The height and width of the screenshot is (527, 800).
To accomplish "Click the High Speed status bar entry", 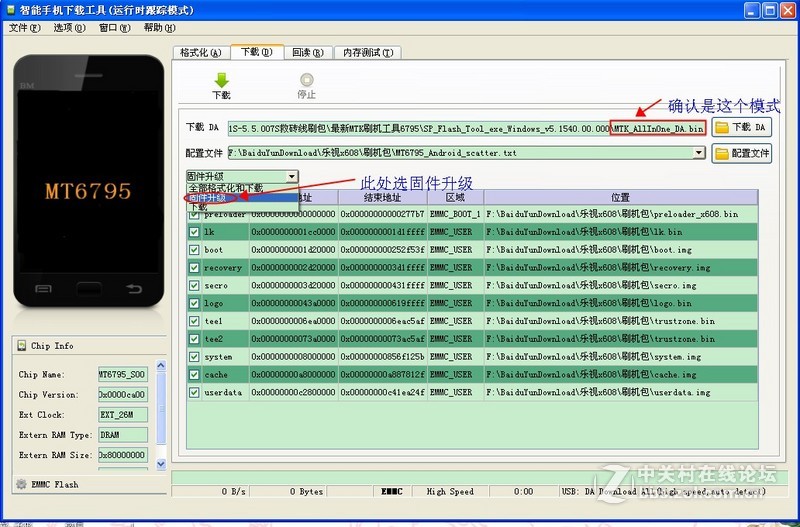I will point(450,491).
